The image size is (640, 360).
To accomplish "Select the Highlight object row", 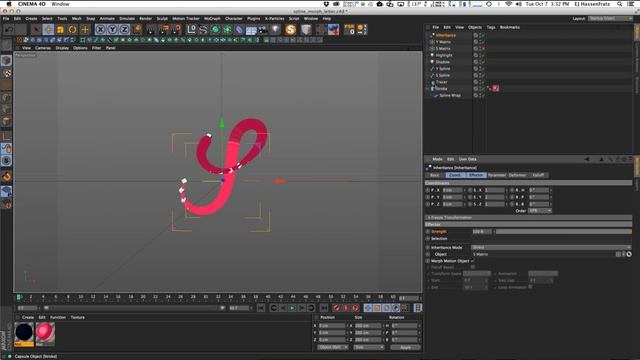I will [x=444, y=56].
